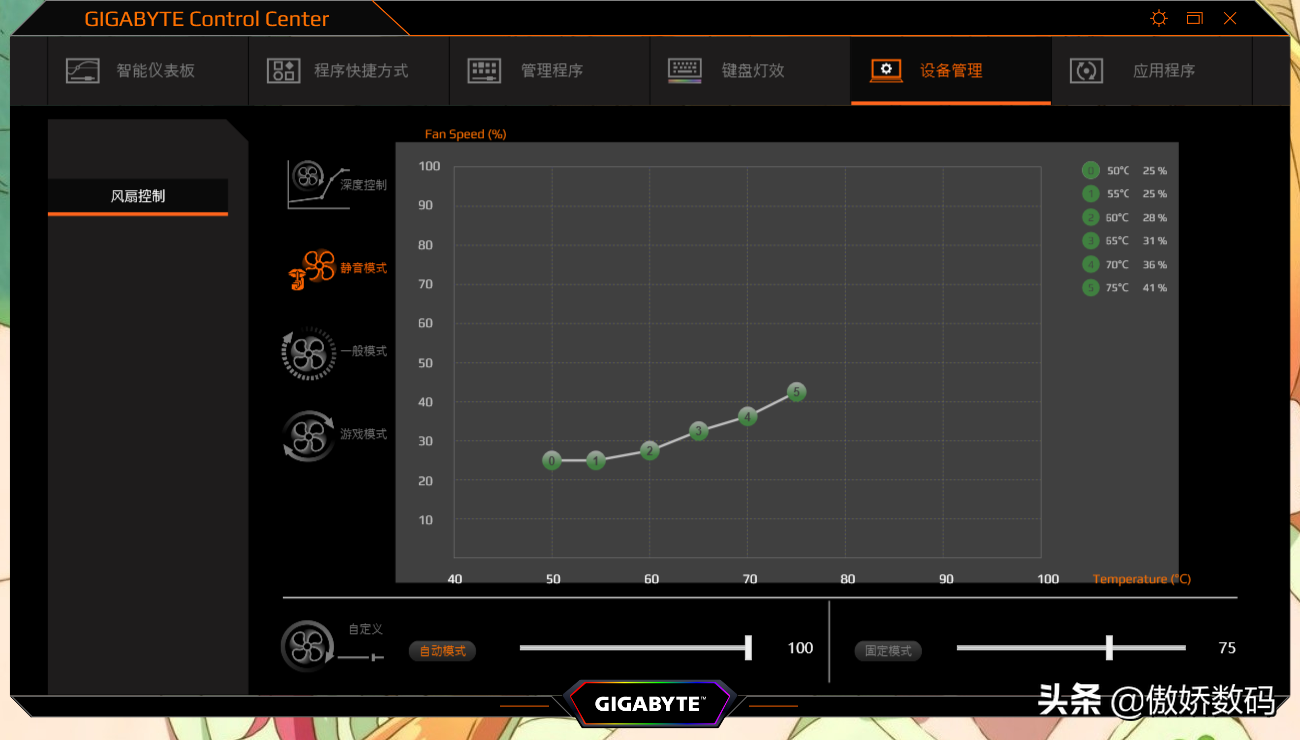
Task: Enable 固定模式 fixed mode
Action: coord(888,651)
